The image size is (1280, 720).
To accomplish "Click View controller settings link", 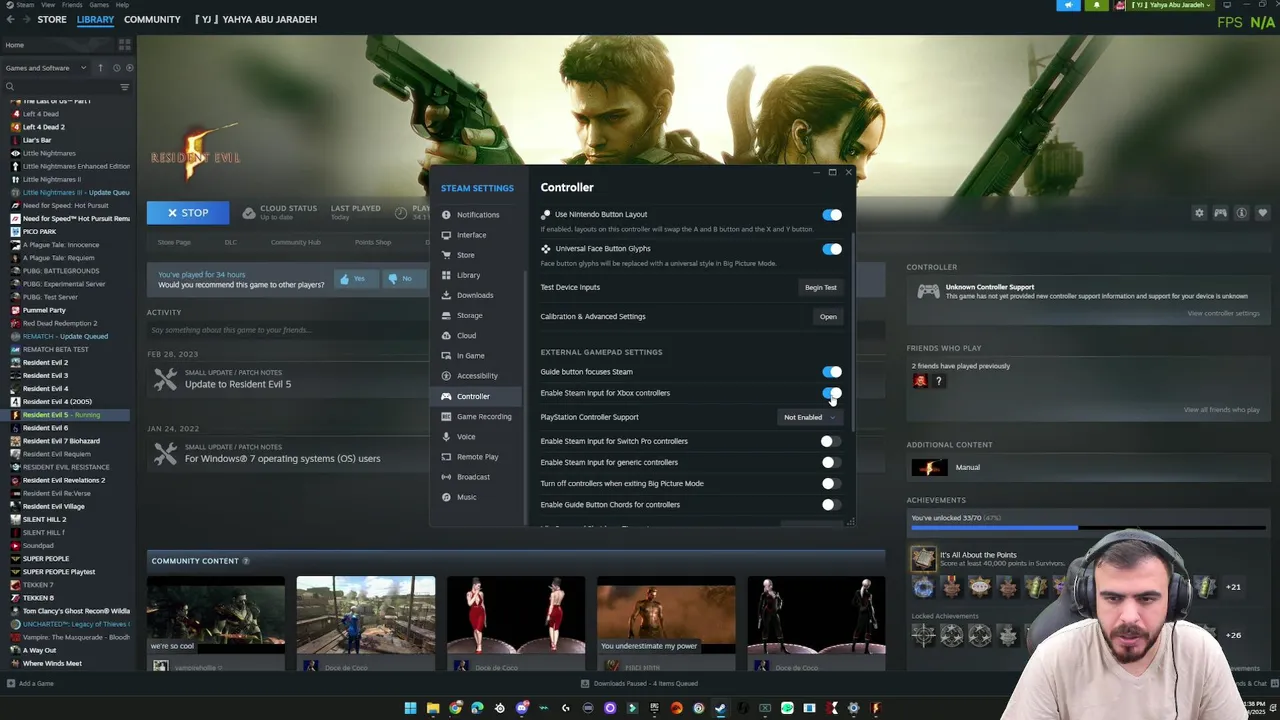I will click(x=1223, y=314).
